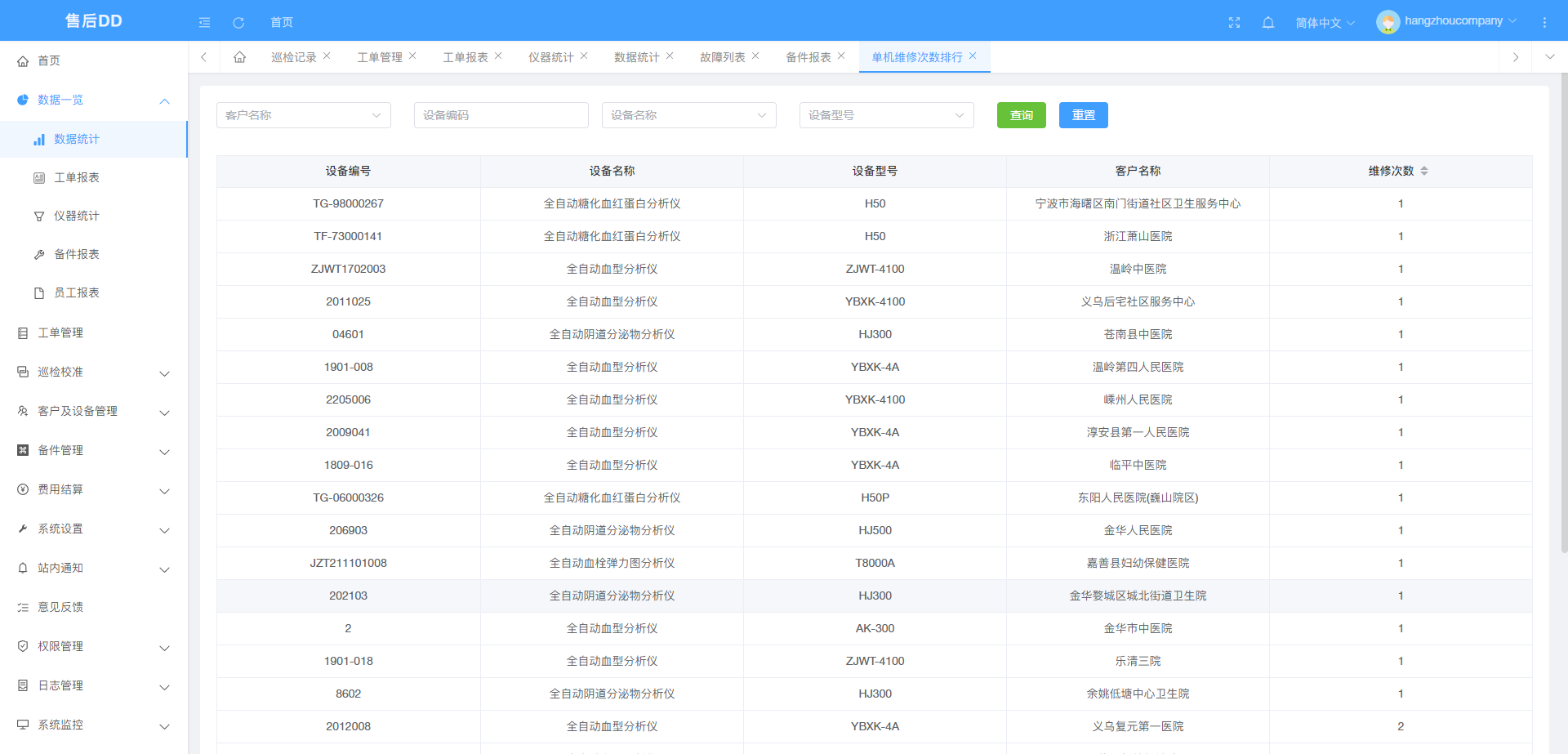
Task: Open 费用结算 in the sidebar
Action: coord(59,489)
